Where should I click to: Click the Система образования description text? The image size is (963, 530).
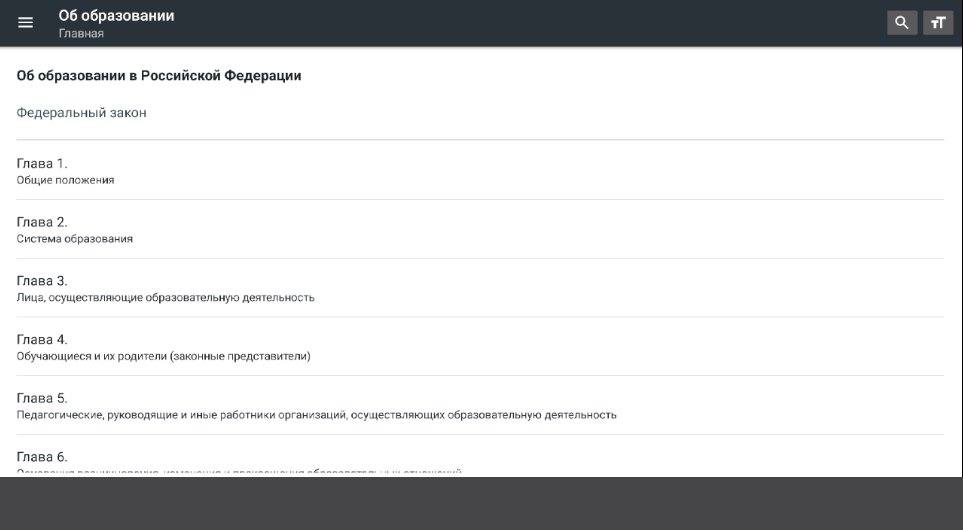click(74, 239)
